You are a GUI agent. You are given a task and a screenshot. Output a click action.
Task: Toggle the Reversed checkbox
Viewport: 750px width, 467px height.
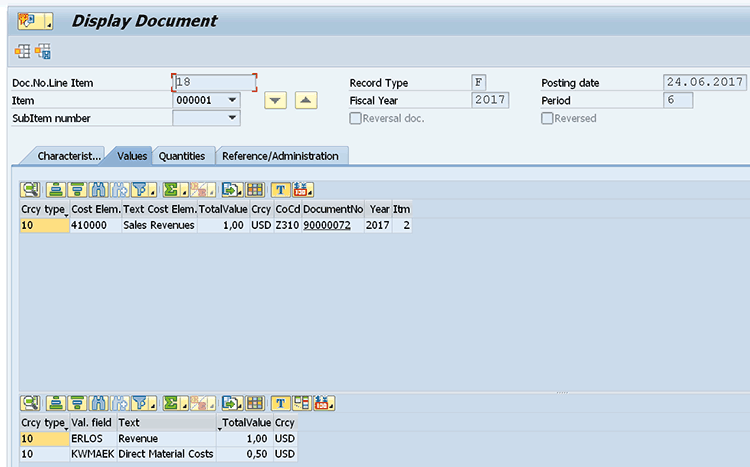(x=547, y=119)
